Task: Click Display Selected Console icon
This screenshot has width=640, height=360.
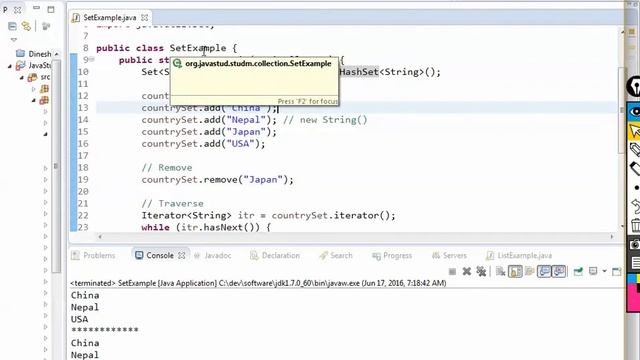Action: (593, 271)
